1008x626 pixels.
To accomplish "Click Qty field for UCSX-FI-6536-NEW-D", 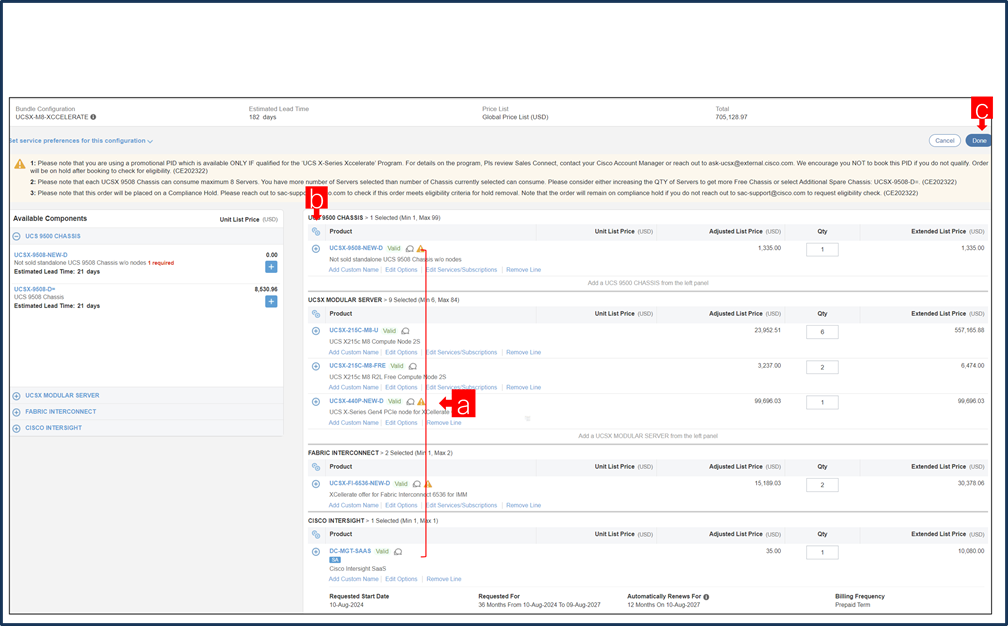I will click(822, 485).
